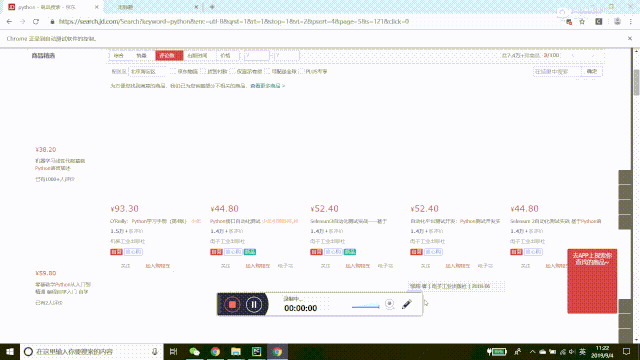The height and width of the screenshot is (360, 640).
Task: Open the Windows Start menu
Action: [10, 351]
